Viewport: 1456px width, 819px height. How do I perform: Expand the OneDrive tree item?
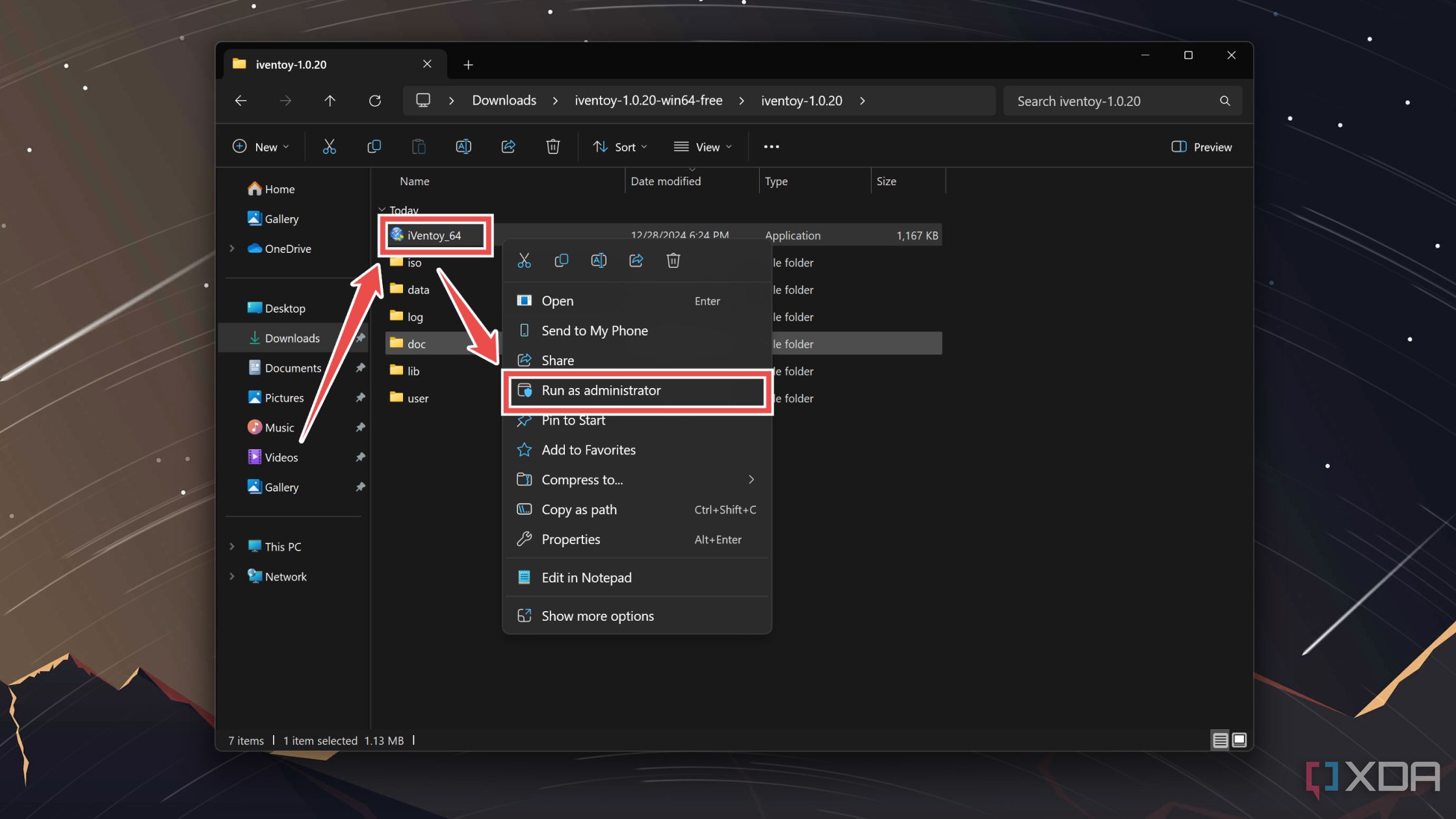click(x=232, y=248)
